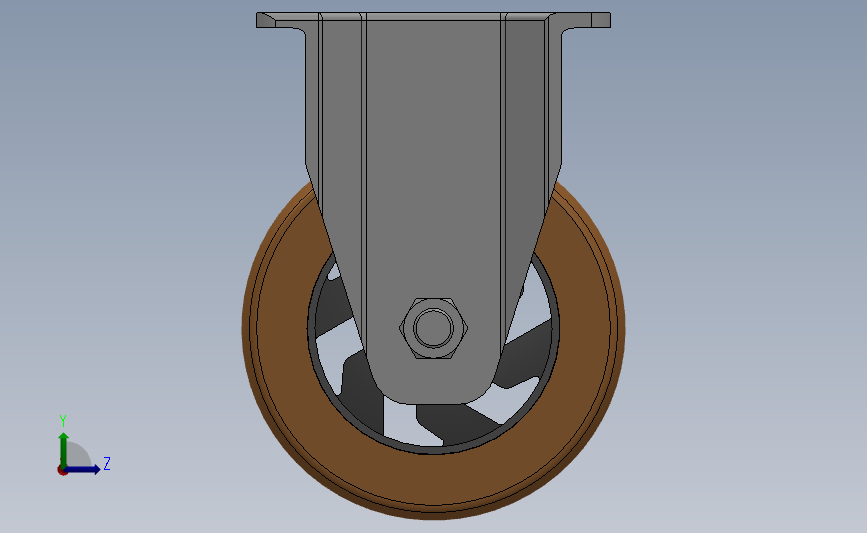Click the blue Z axis arrow
The width and height of the screenshot is (867, 533).
point(83,469)
